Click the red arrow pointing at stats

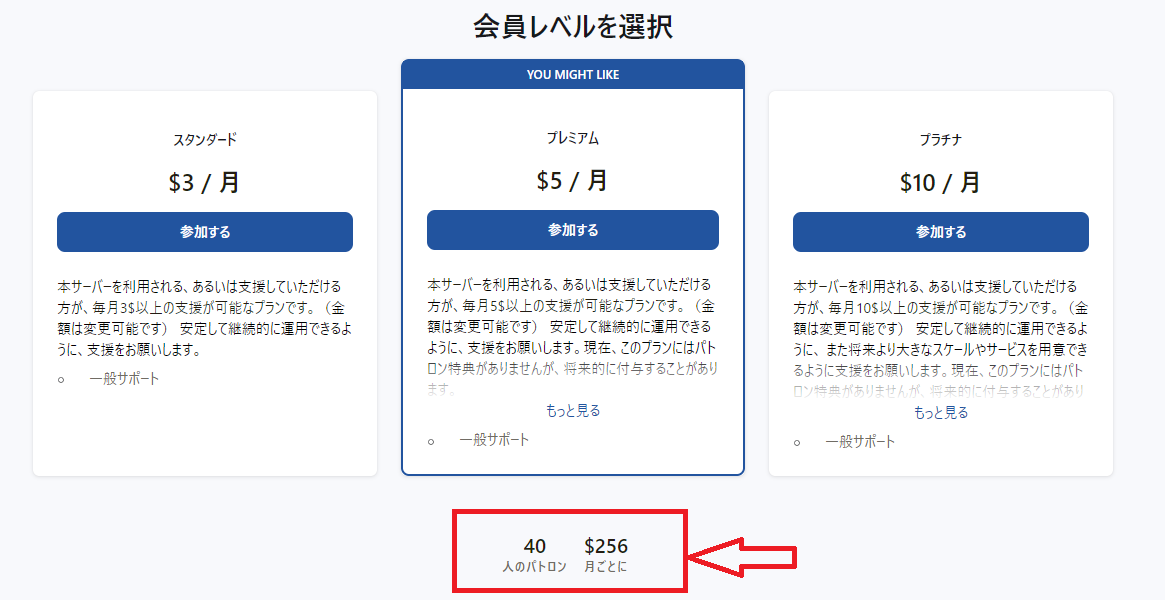click(x=744, y=557)
